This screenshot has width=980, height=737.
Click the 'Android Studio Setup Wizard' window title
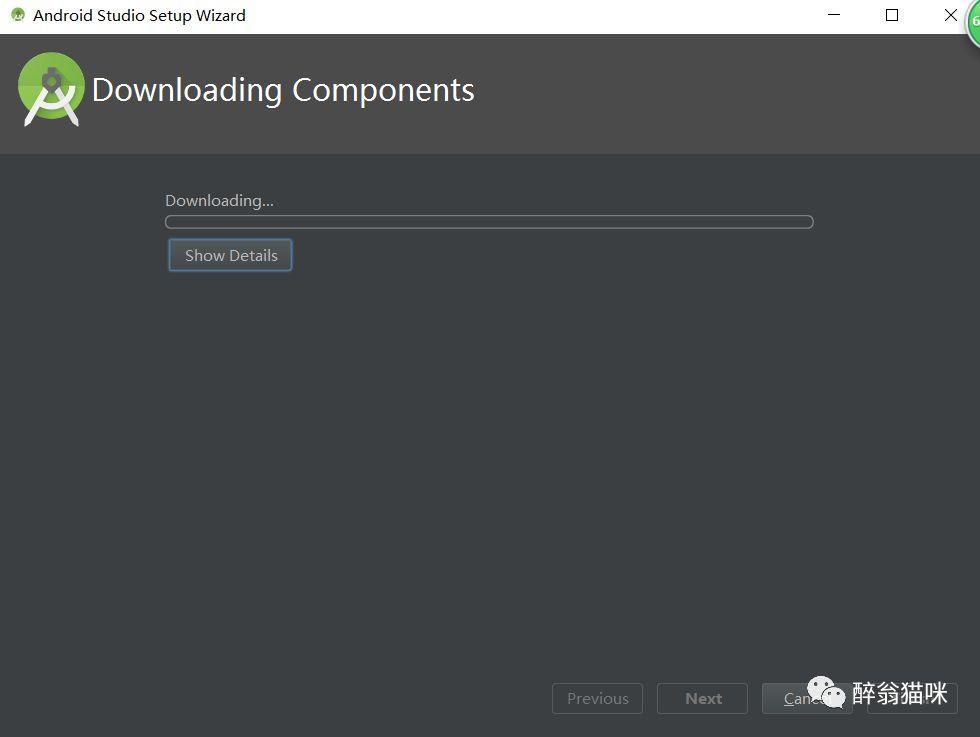tap(139, 15)
